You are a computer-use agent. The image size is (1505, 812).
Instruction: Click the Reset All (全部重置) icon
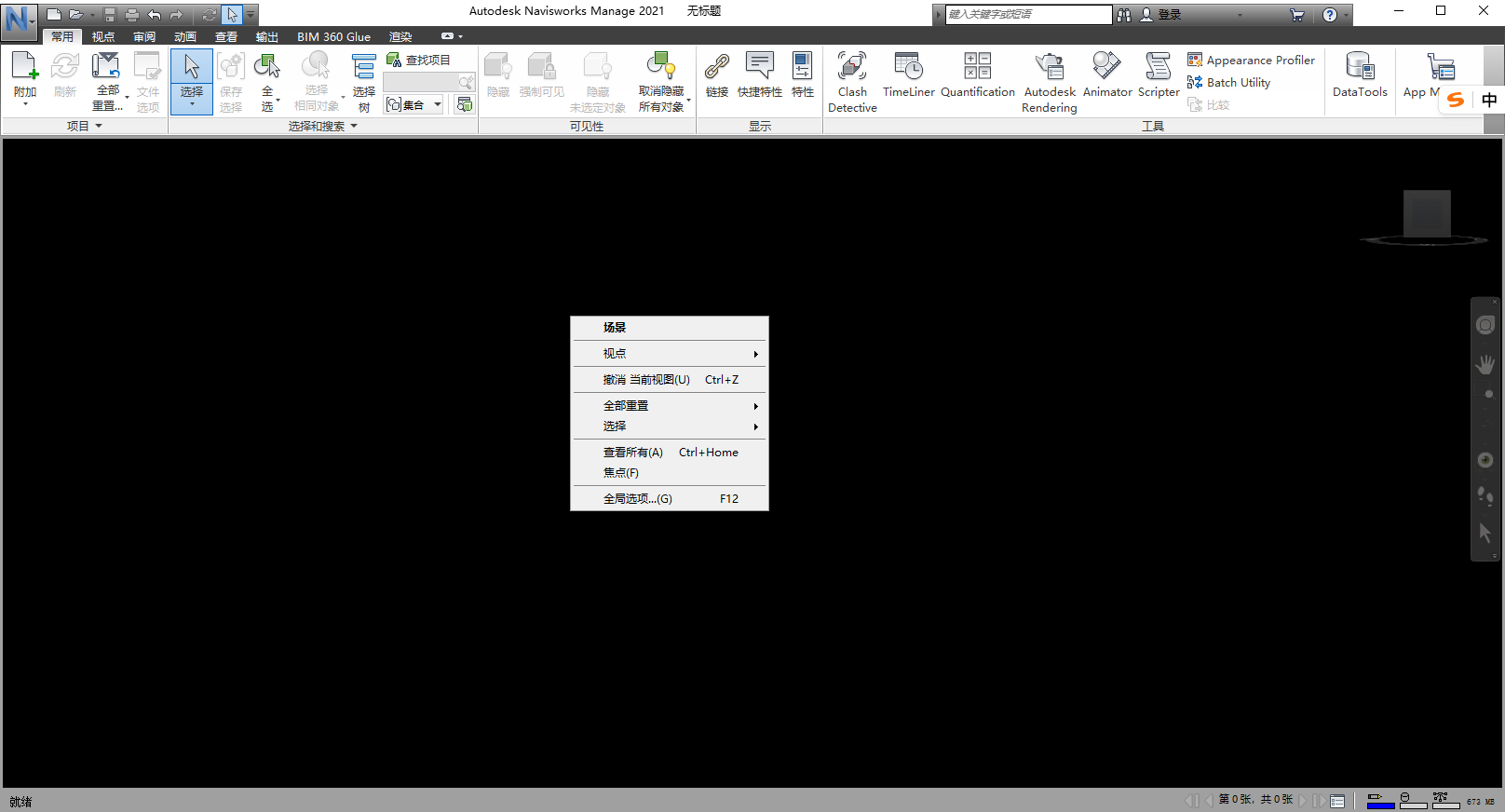[x=105, y=67]
